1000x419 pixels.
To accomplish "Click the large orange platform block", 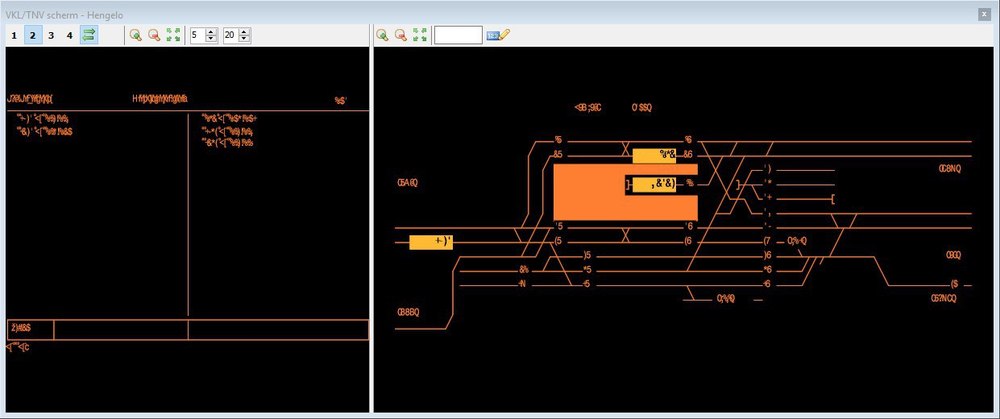I will [x=587, y=192].
